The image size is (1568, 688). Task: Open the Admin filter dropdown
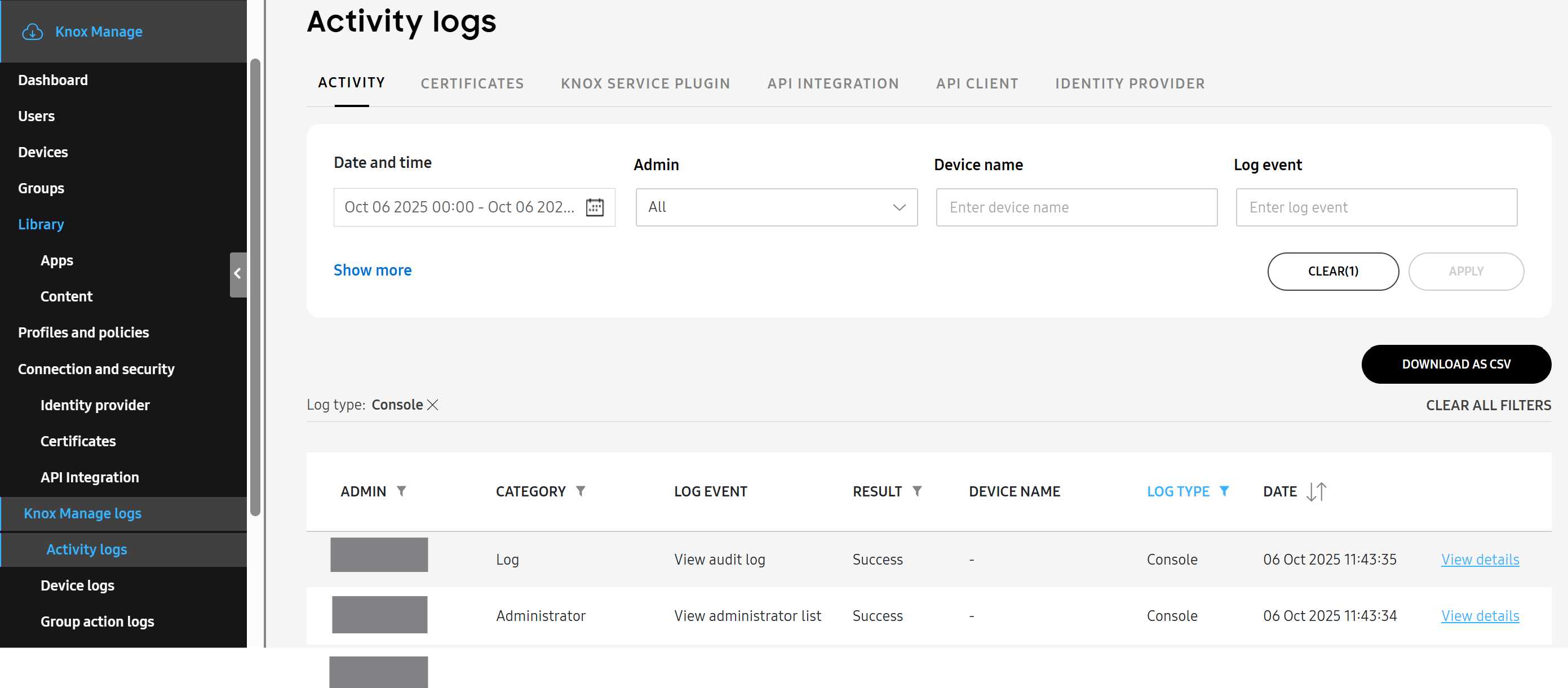coord(776,207)
